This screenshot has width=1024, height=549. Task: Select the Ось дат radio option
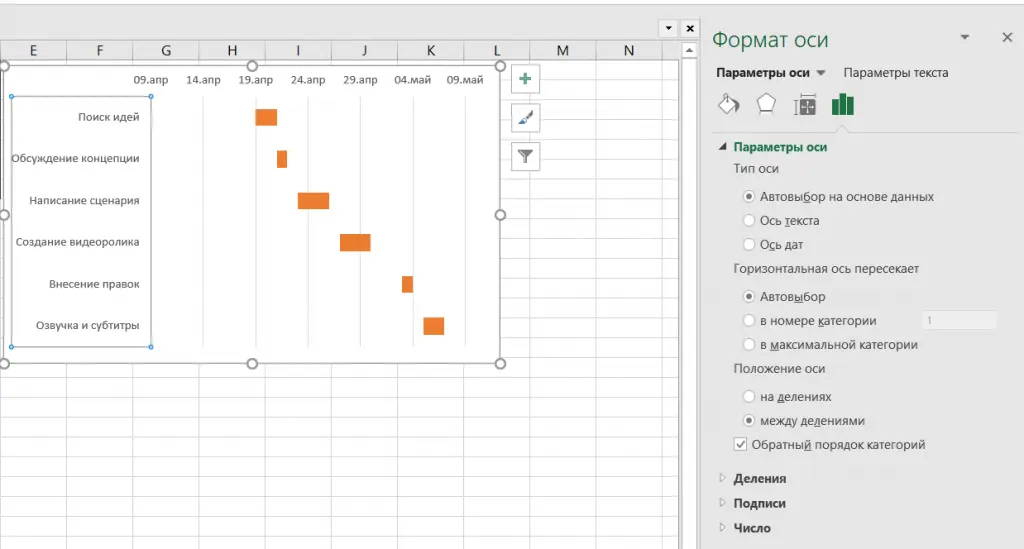coord(749,245)
